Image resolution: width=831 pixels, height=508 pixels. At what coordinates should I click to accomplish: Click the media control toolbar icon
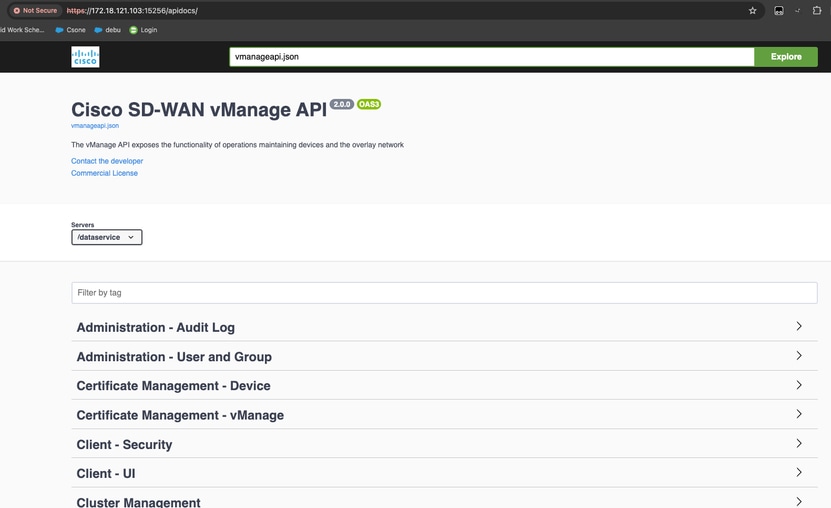point(779,11)
